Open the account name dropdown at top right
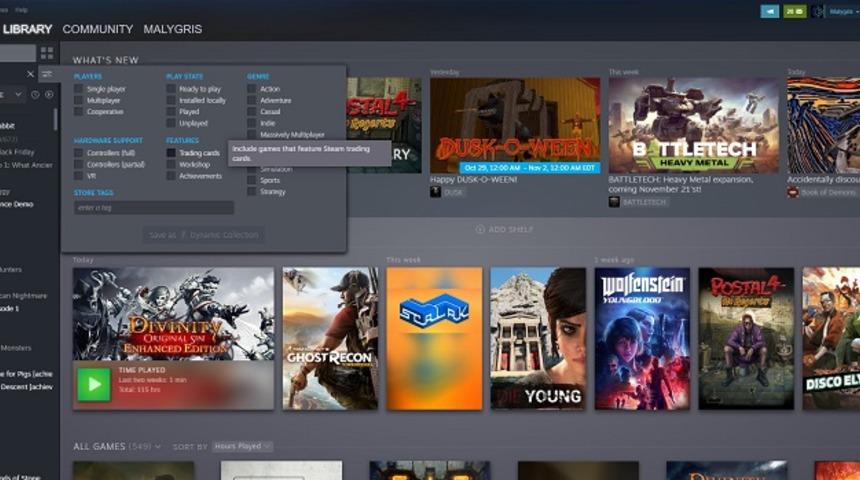The height and width of the screenshot is (480, 860). (x=844, y=11)
